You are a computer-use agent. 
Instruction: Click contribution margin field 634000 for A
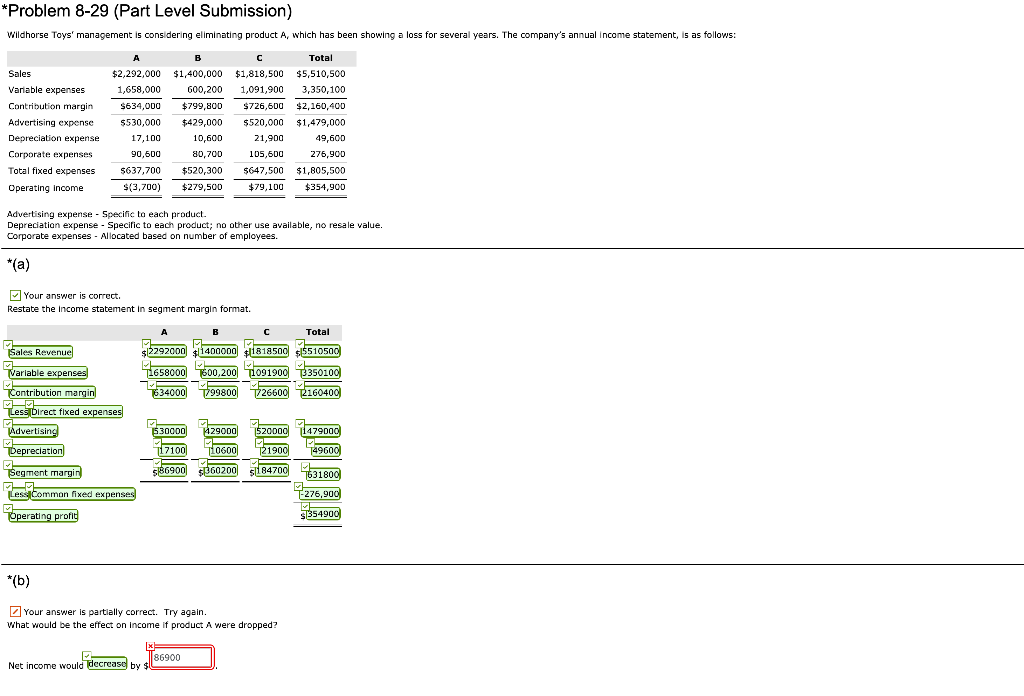169,392
